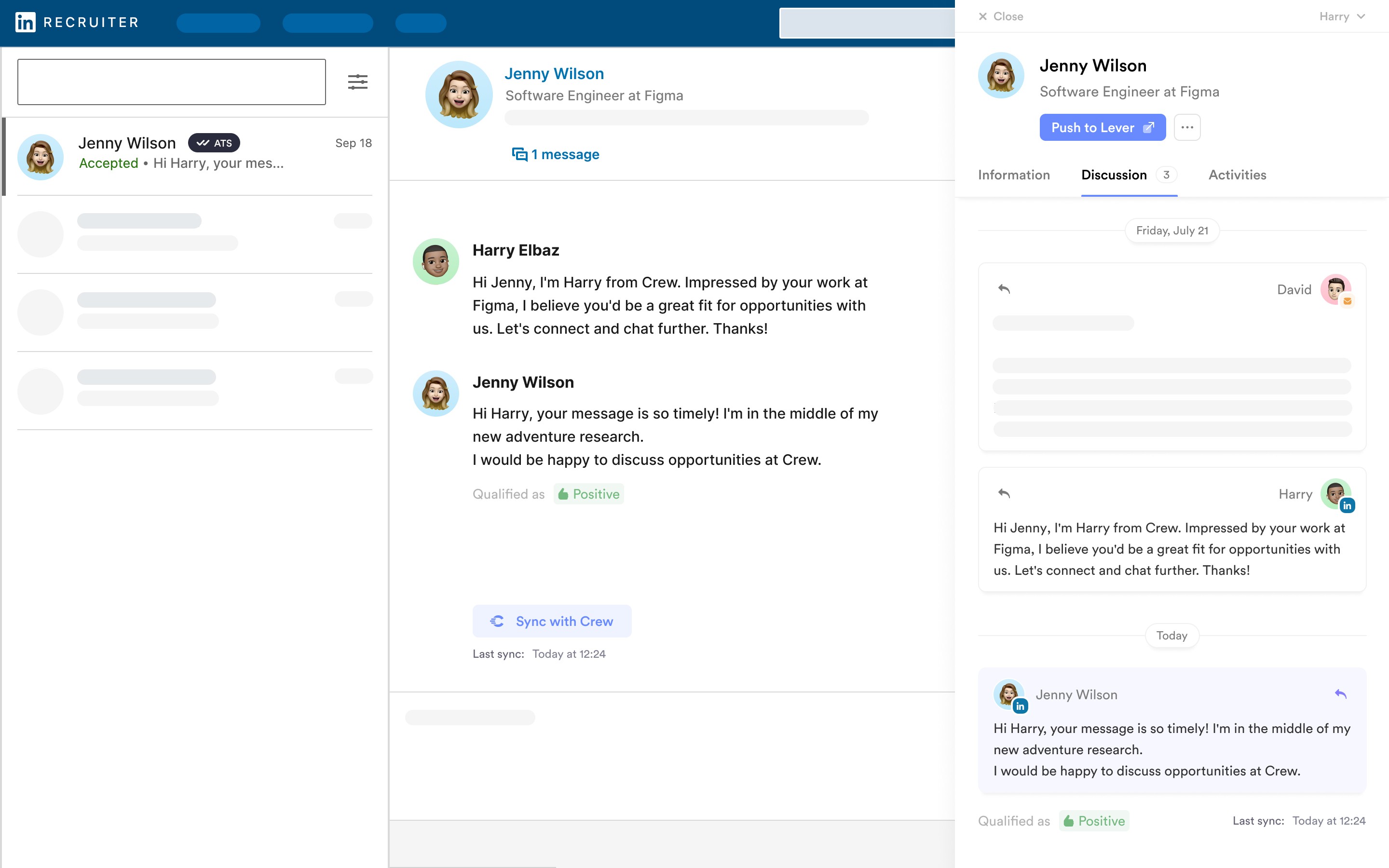
Task: Click the top navigation search bar
Action: coord(867,24)
